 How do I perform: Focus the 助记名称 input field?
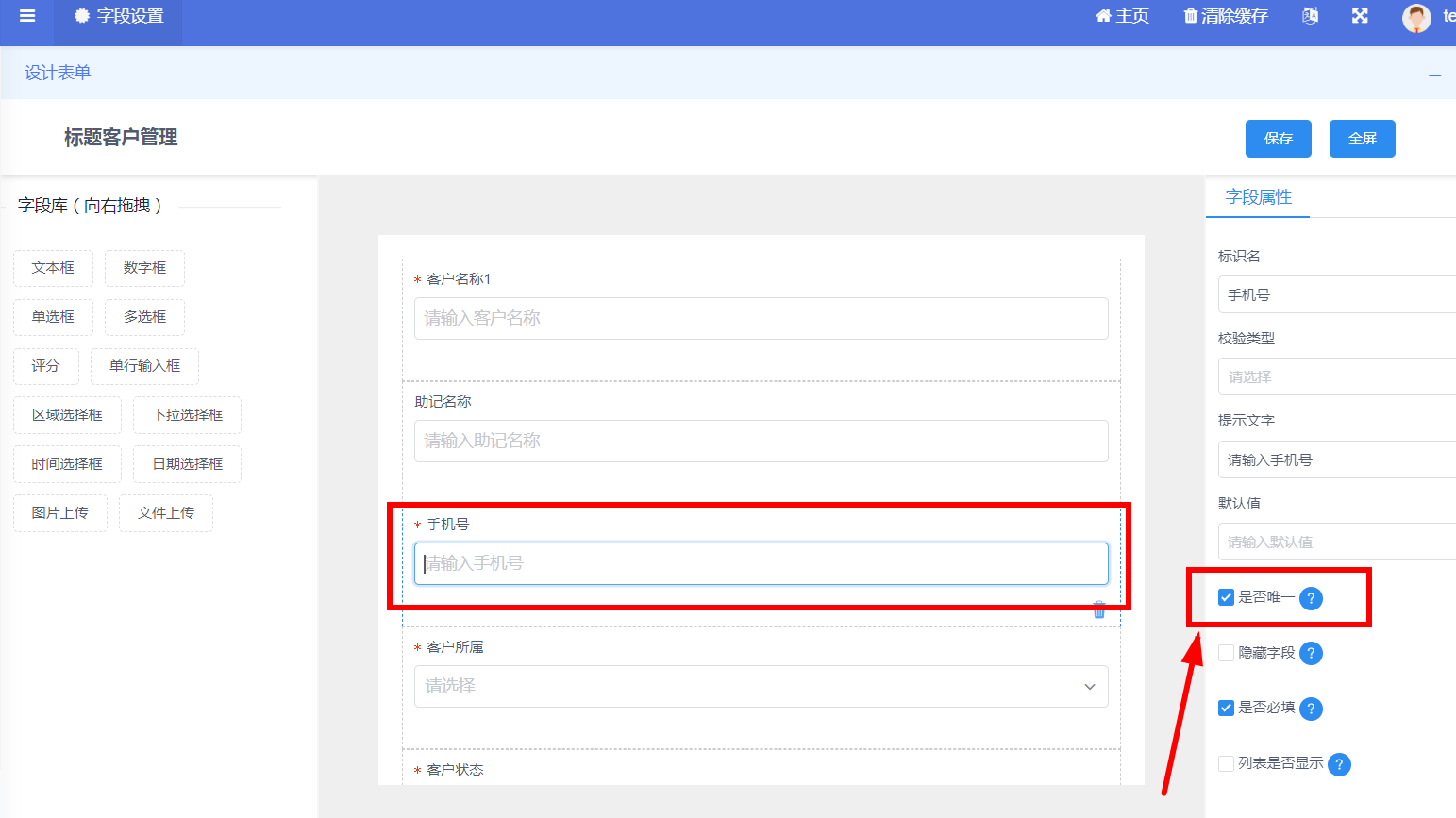click(x=761, y=442)
